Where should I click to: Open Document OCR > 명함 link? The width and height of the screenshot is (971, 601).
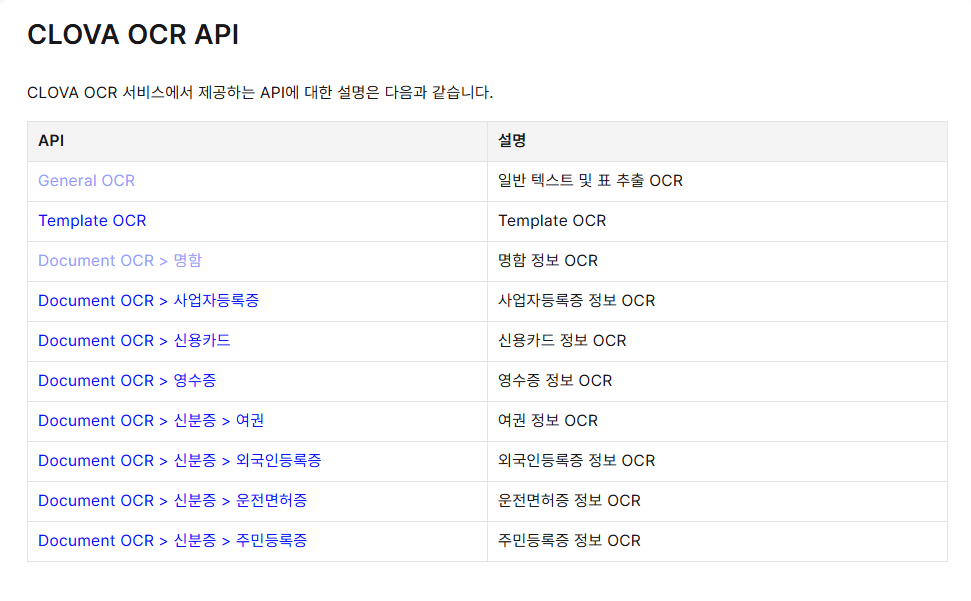click(x=120, y=261)
